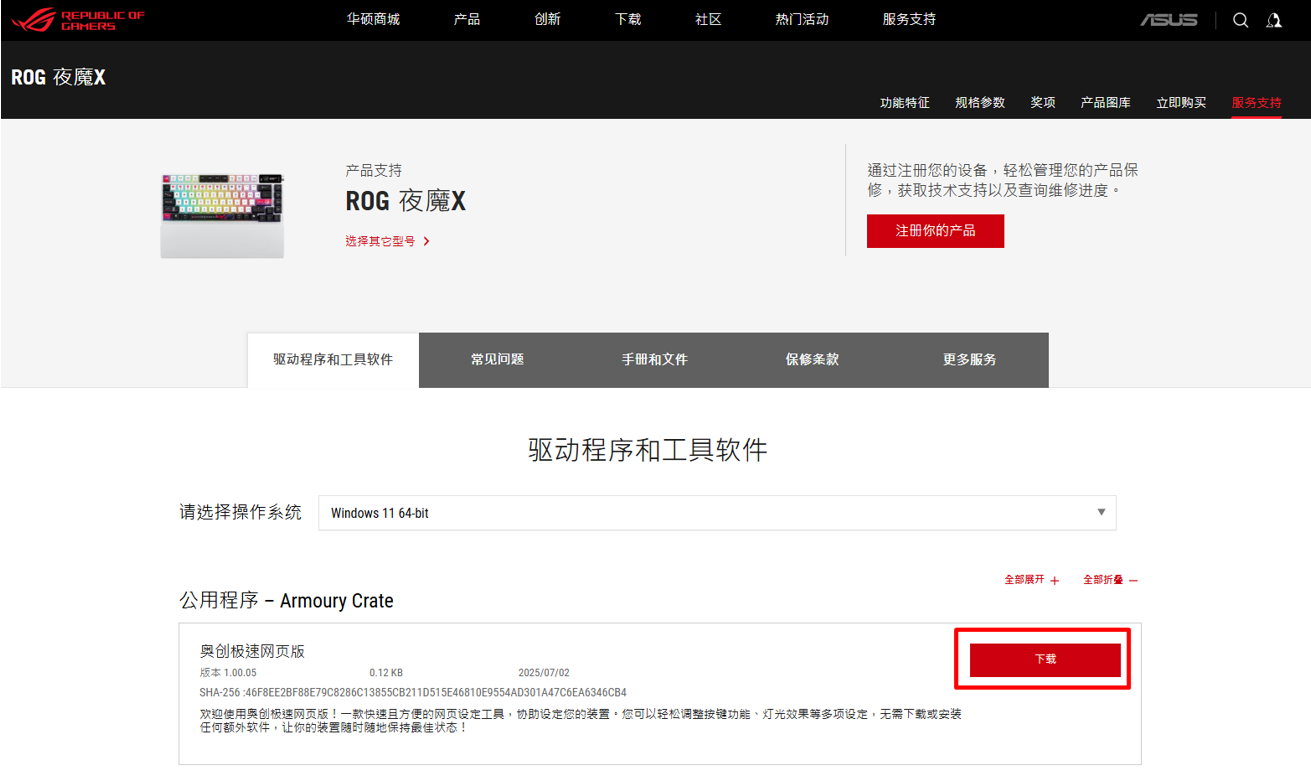1311x778 pixels.
Task: Open the ASUS logo link
Action: [1169, 20]
